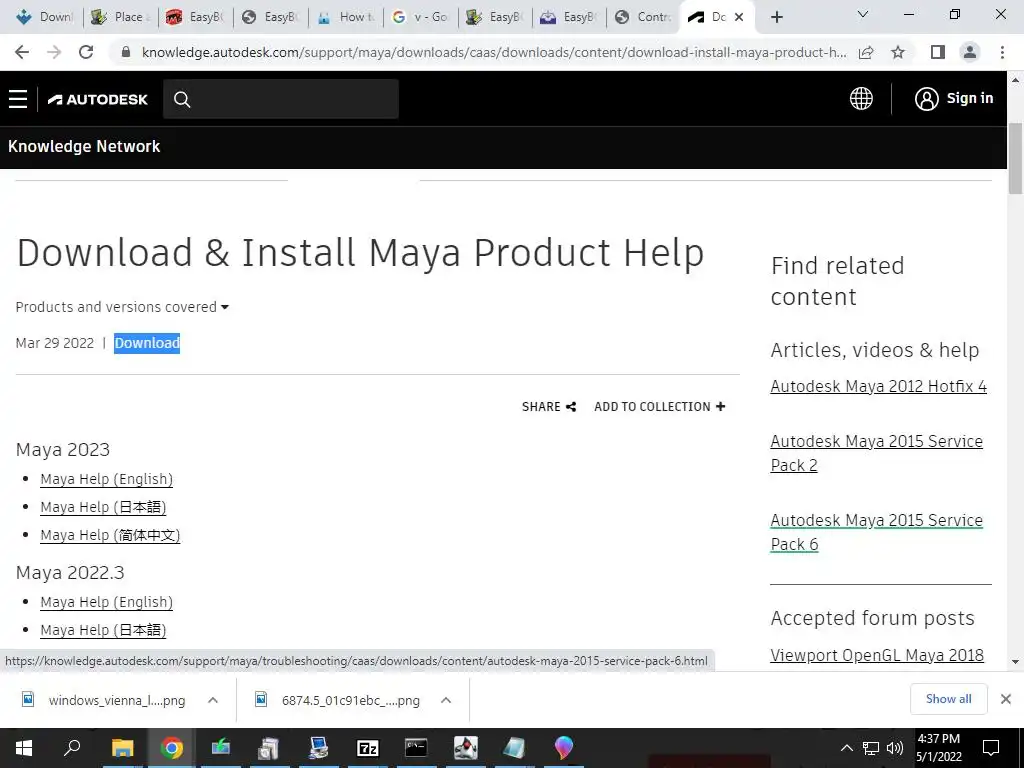
Task: Click Show all downloads
Action: click(948, 699)
